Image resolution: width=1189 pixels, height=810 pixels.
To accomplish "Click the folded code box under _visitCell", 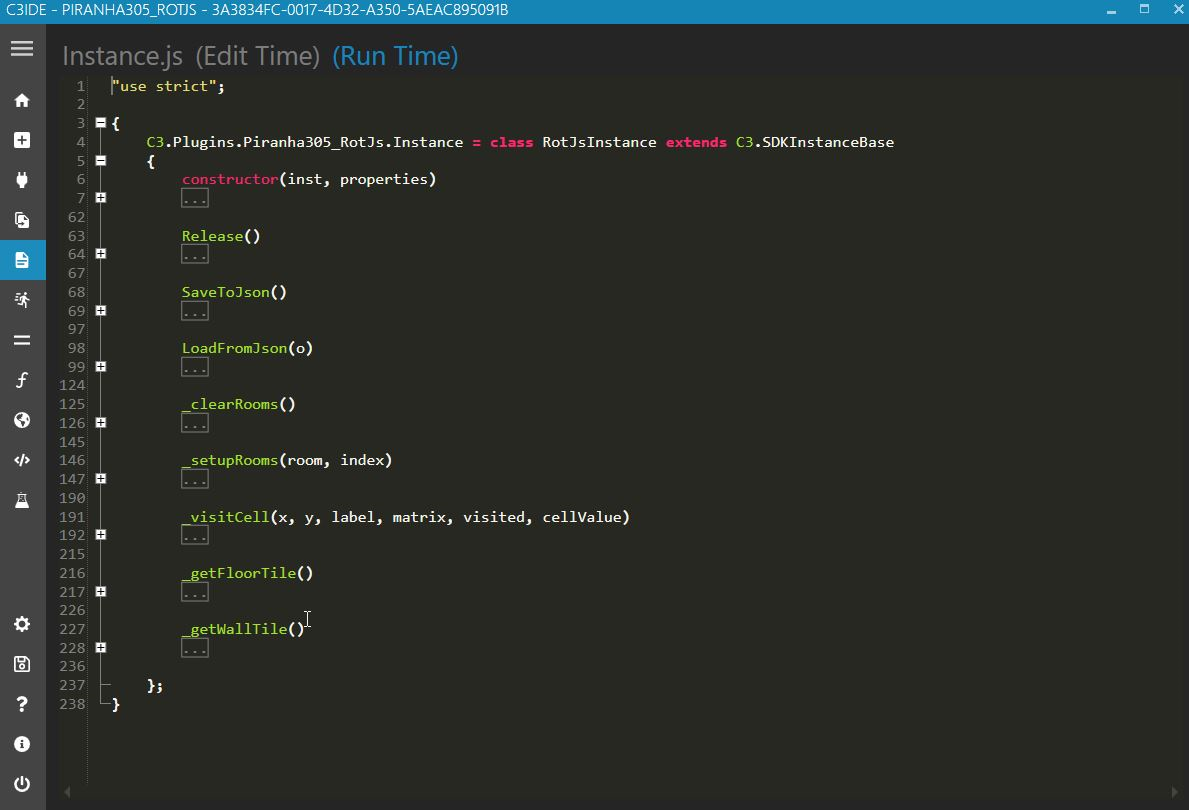I will [195, 536].
